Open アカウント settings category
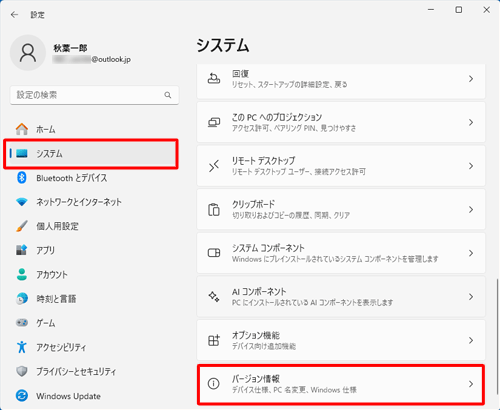The width and height of the screenshot is (500, 410). click(52, 275)
